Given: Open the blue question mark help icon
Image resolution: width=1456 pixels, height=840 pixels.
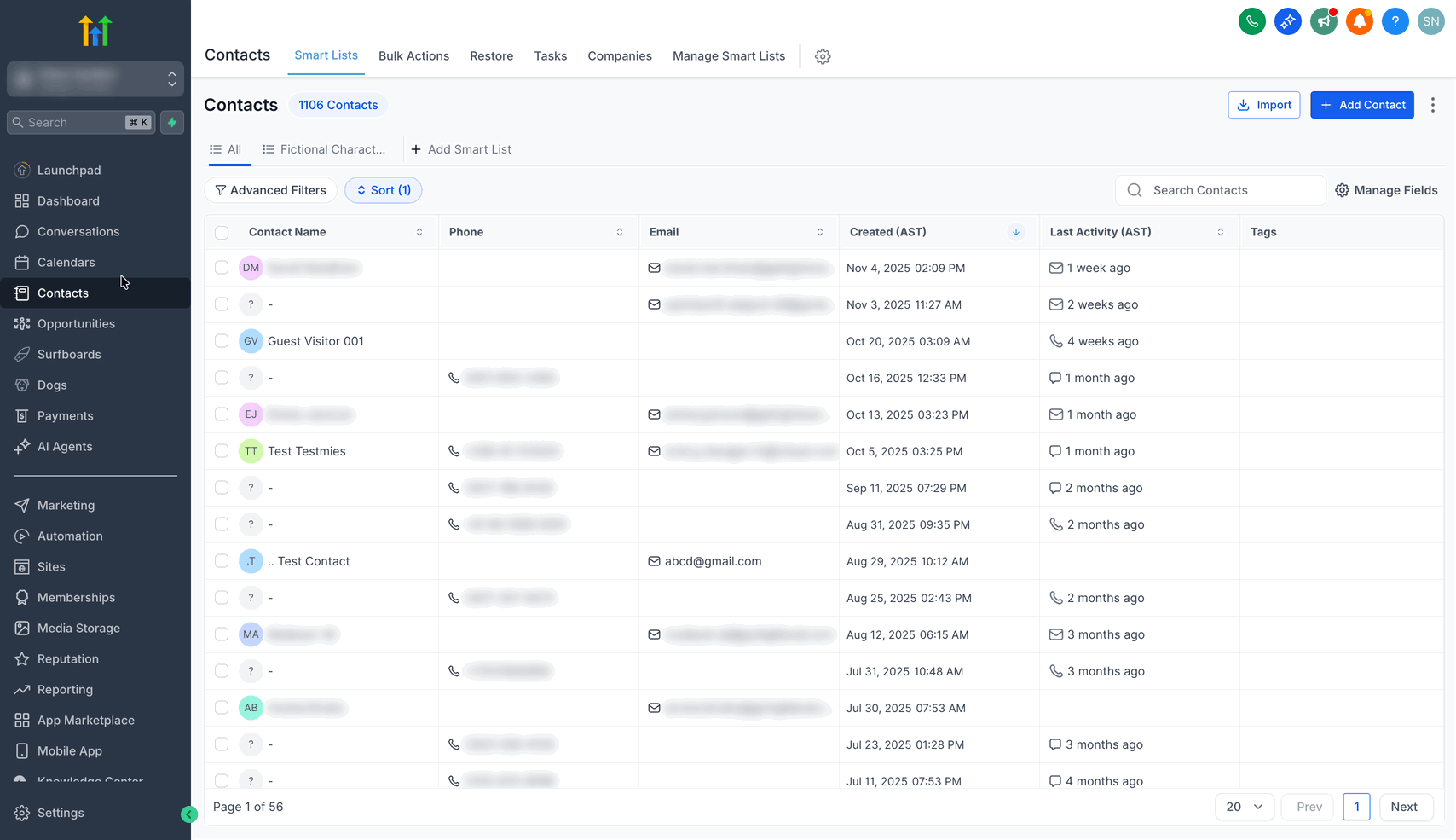Looking at the screenshot, I should click(x=1395, y=21).
